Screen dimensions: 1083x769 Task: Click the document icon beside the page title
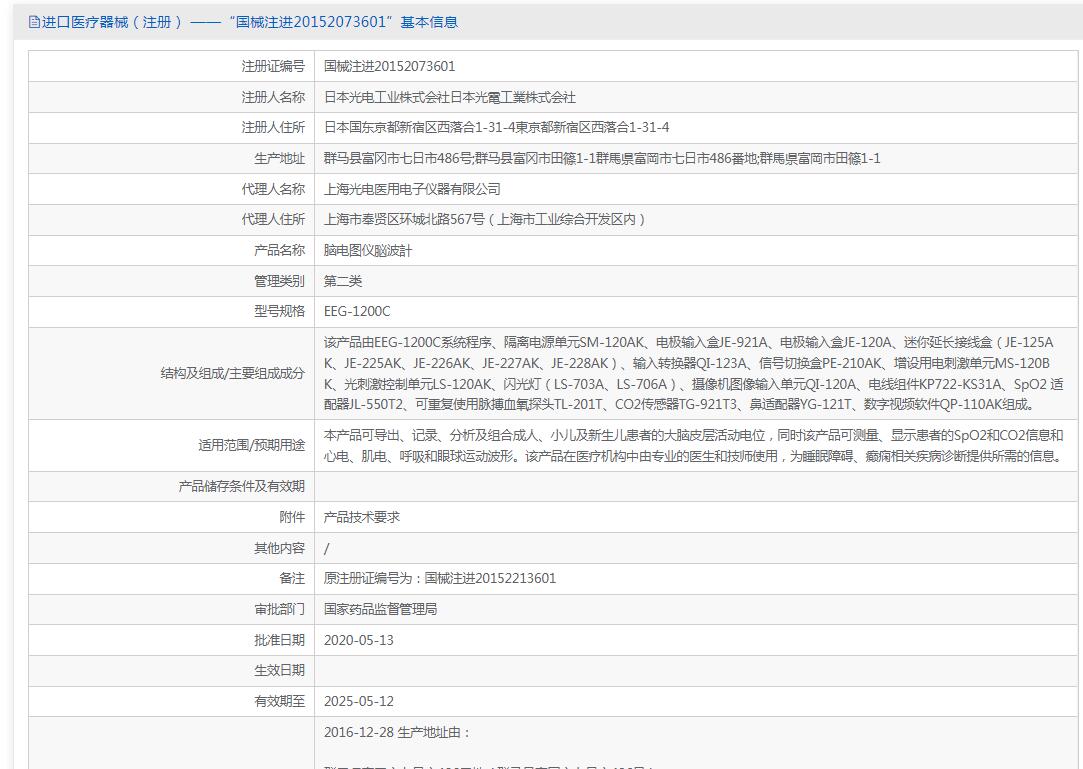pos(34,22)
